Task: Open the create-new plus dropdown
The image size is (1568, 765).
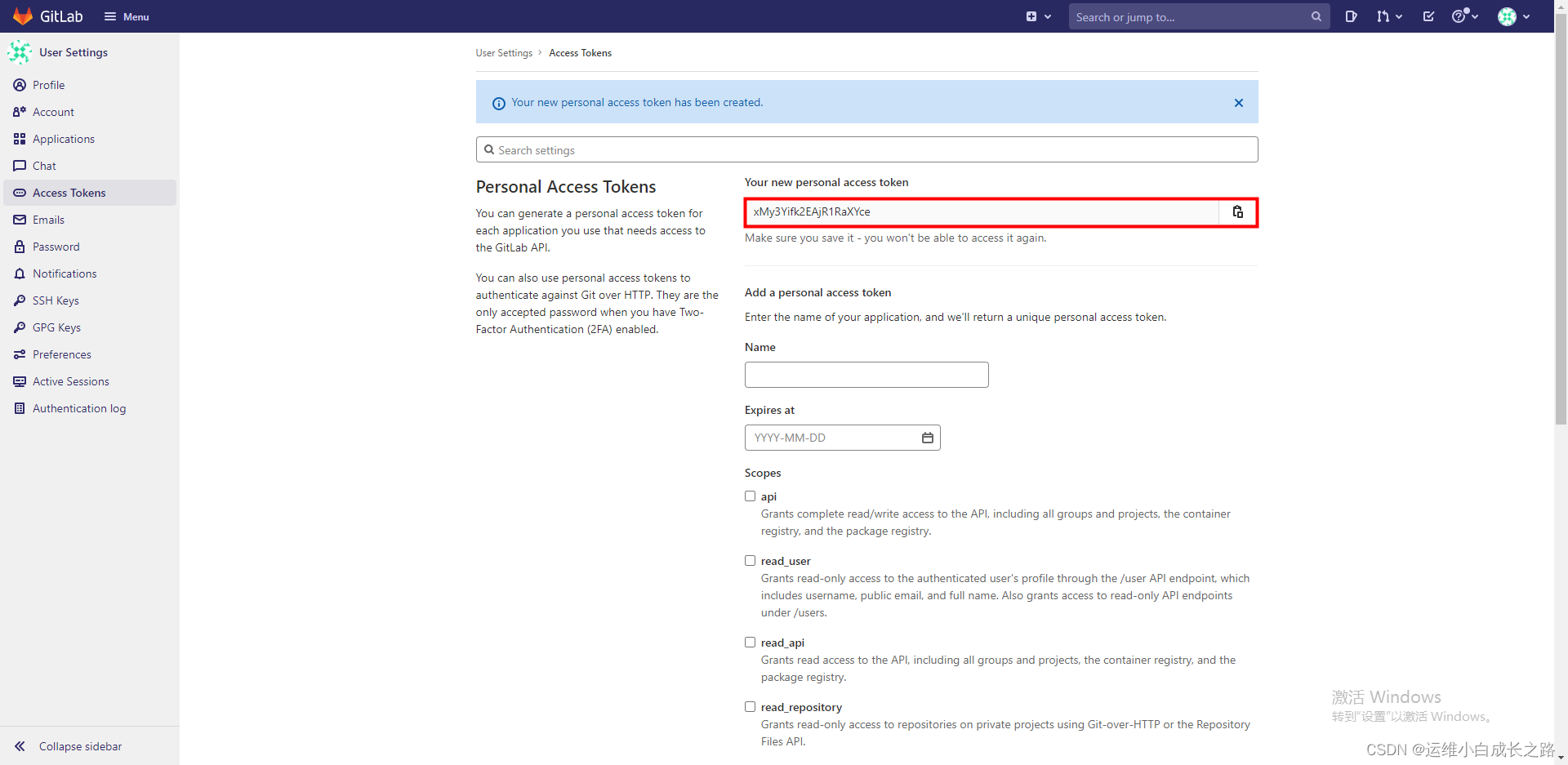Action: [1039, 16]
